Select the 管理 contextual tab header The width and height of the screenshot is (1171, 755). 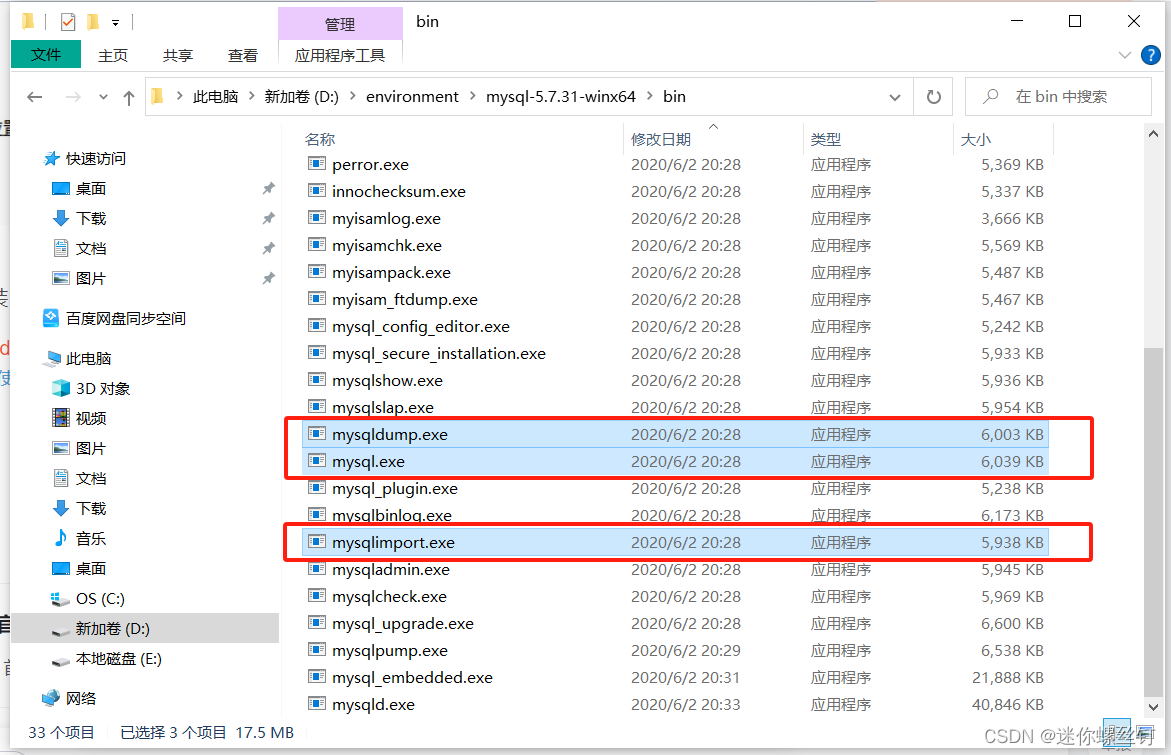tap(340, 24)
